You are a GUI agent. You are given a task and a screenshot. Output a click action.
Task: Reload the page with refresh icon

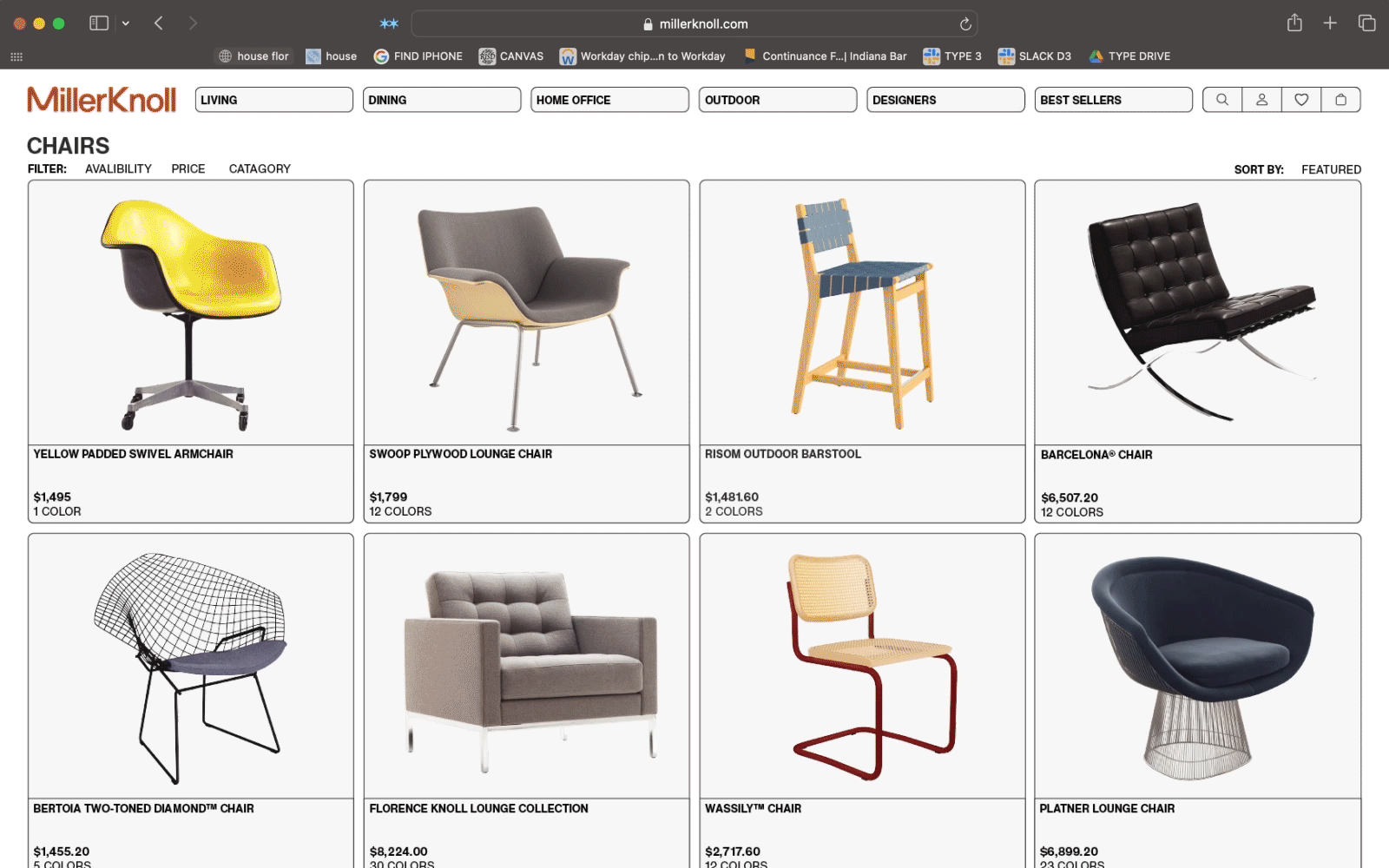[x=965, y=24]
